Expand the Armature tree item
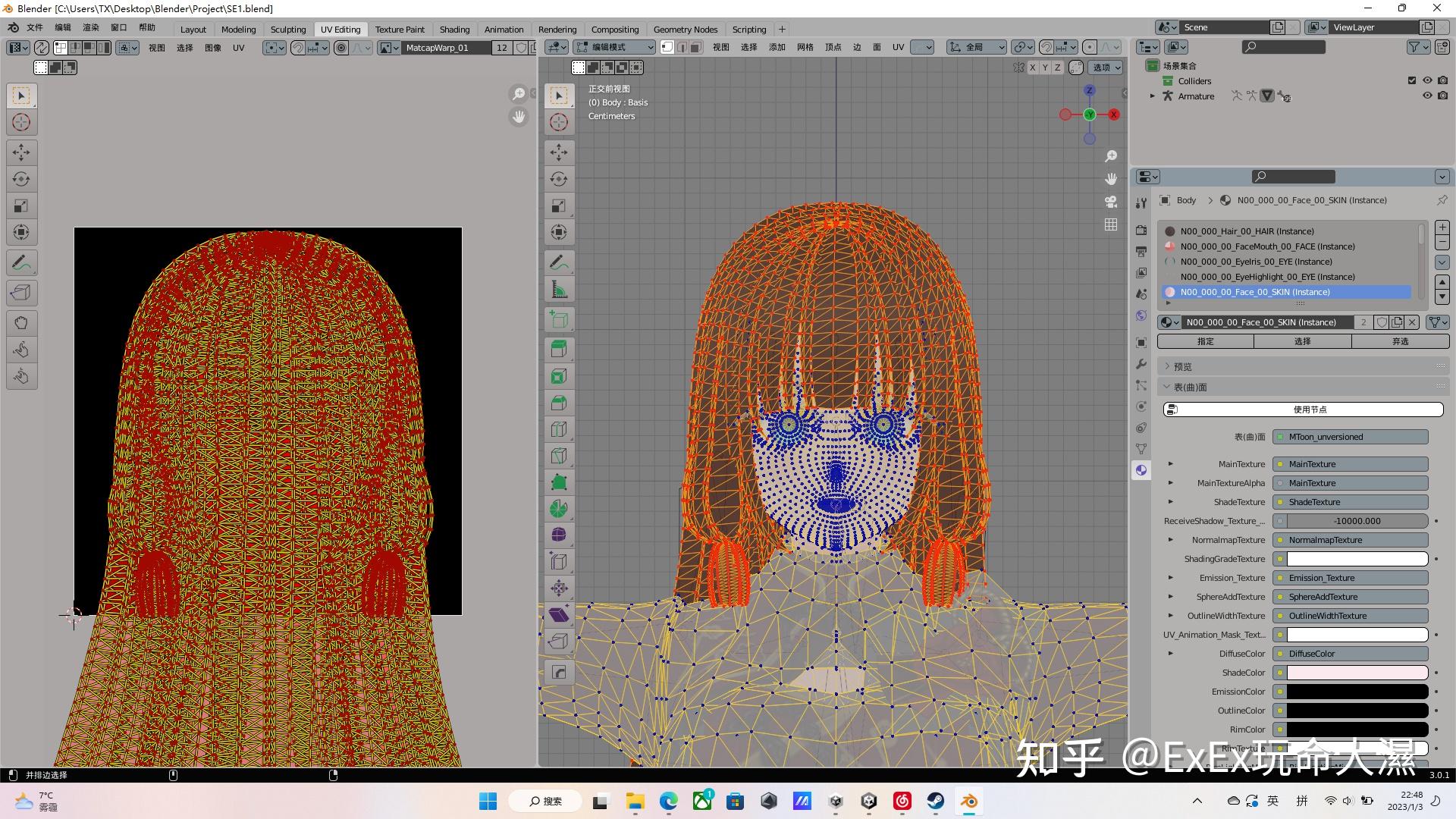 coord(1153,96)
